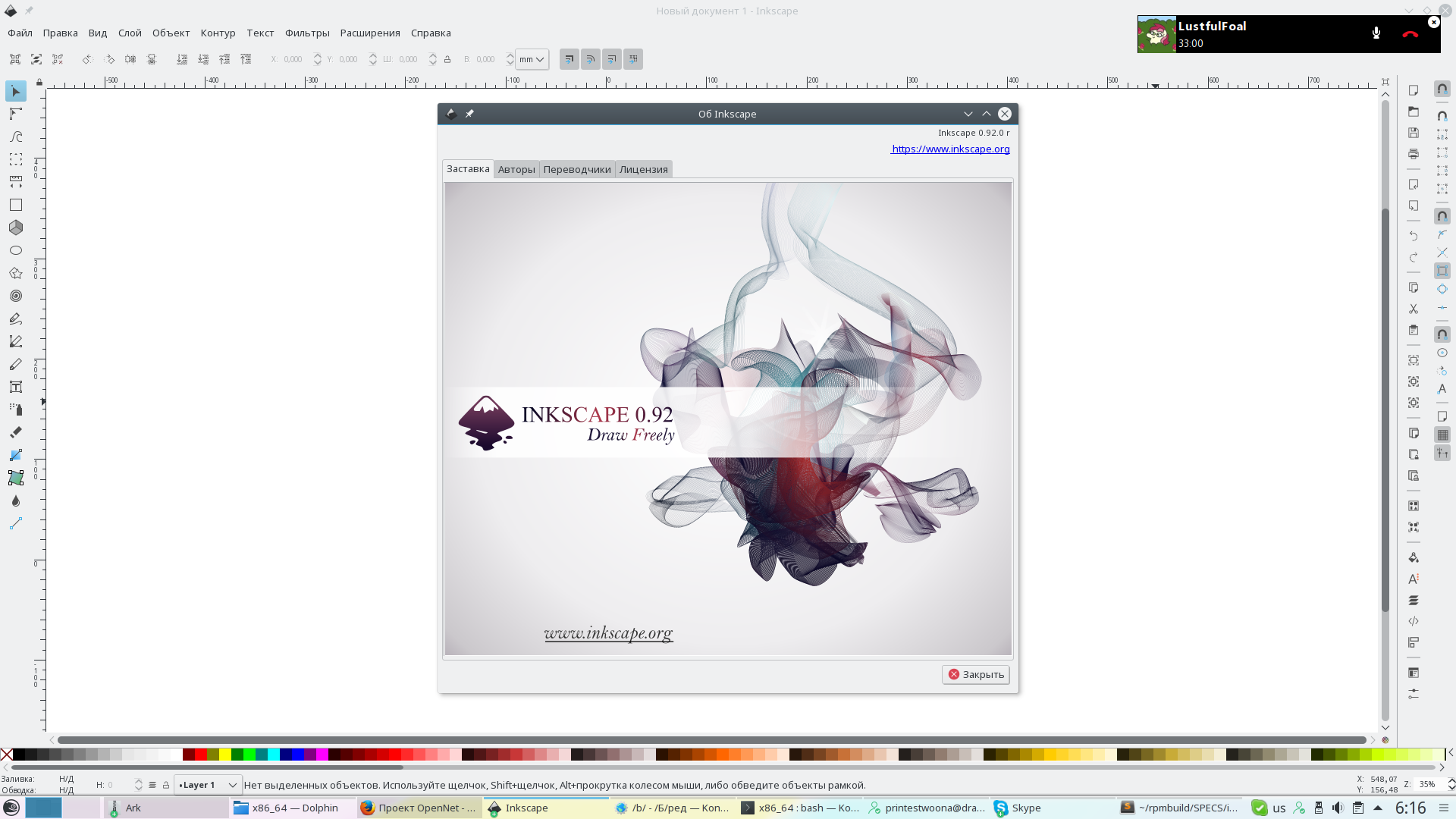Select the Text tool
The image size is (1456, 819).
click(16, 387)
